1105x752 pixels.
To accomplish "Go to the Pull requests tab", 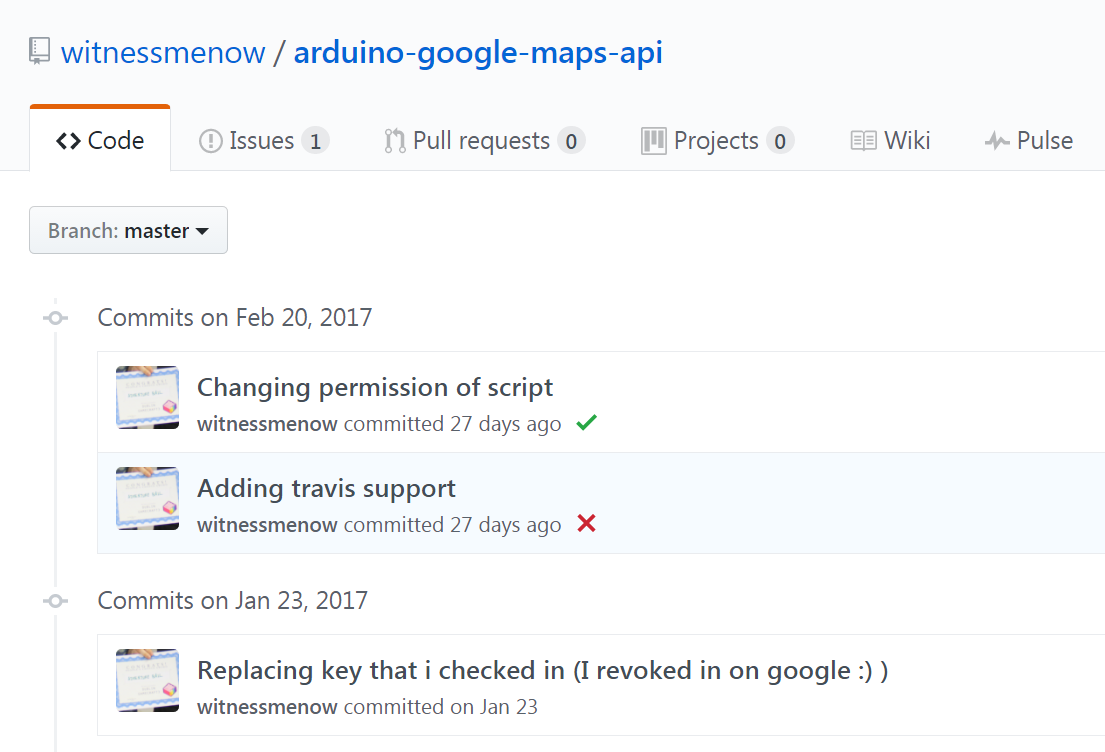I will (x=484, y=141).
